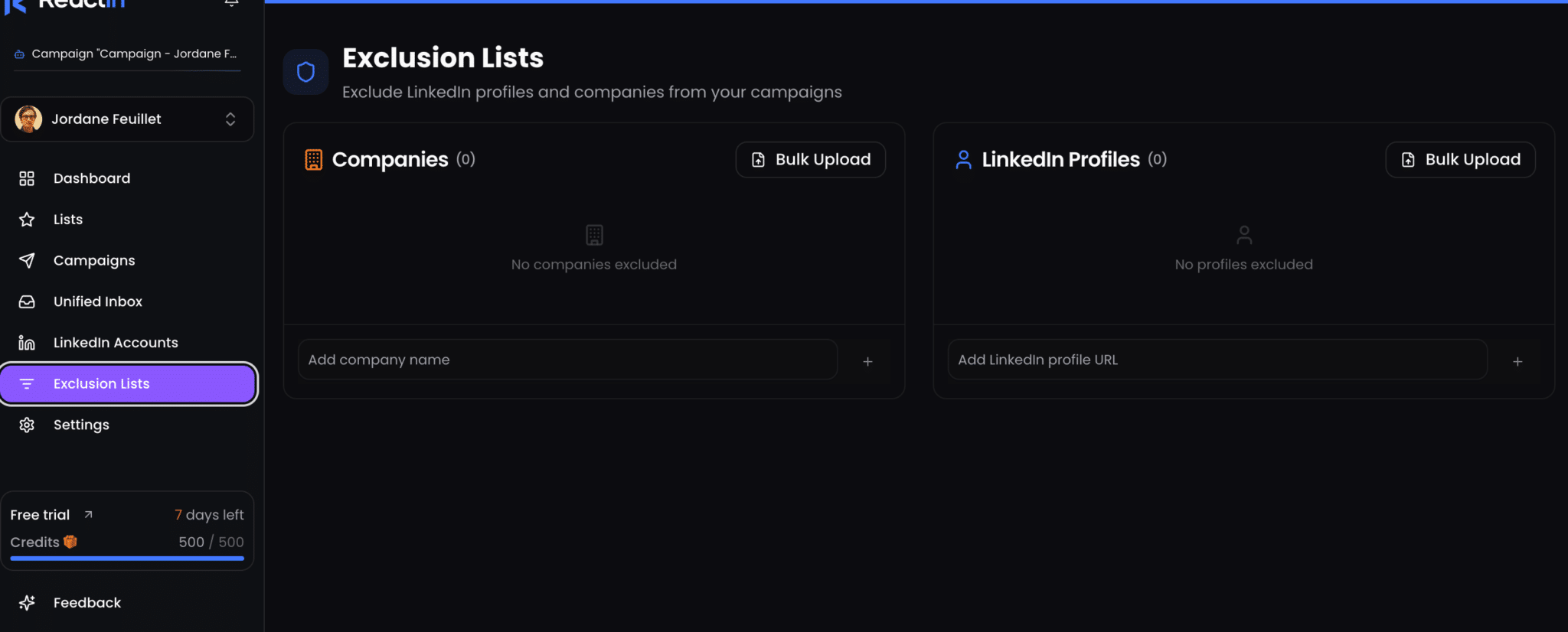Click Bulk Upload for Companies
This screenshot has width=1568, height=632.
pos(811,159)
